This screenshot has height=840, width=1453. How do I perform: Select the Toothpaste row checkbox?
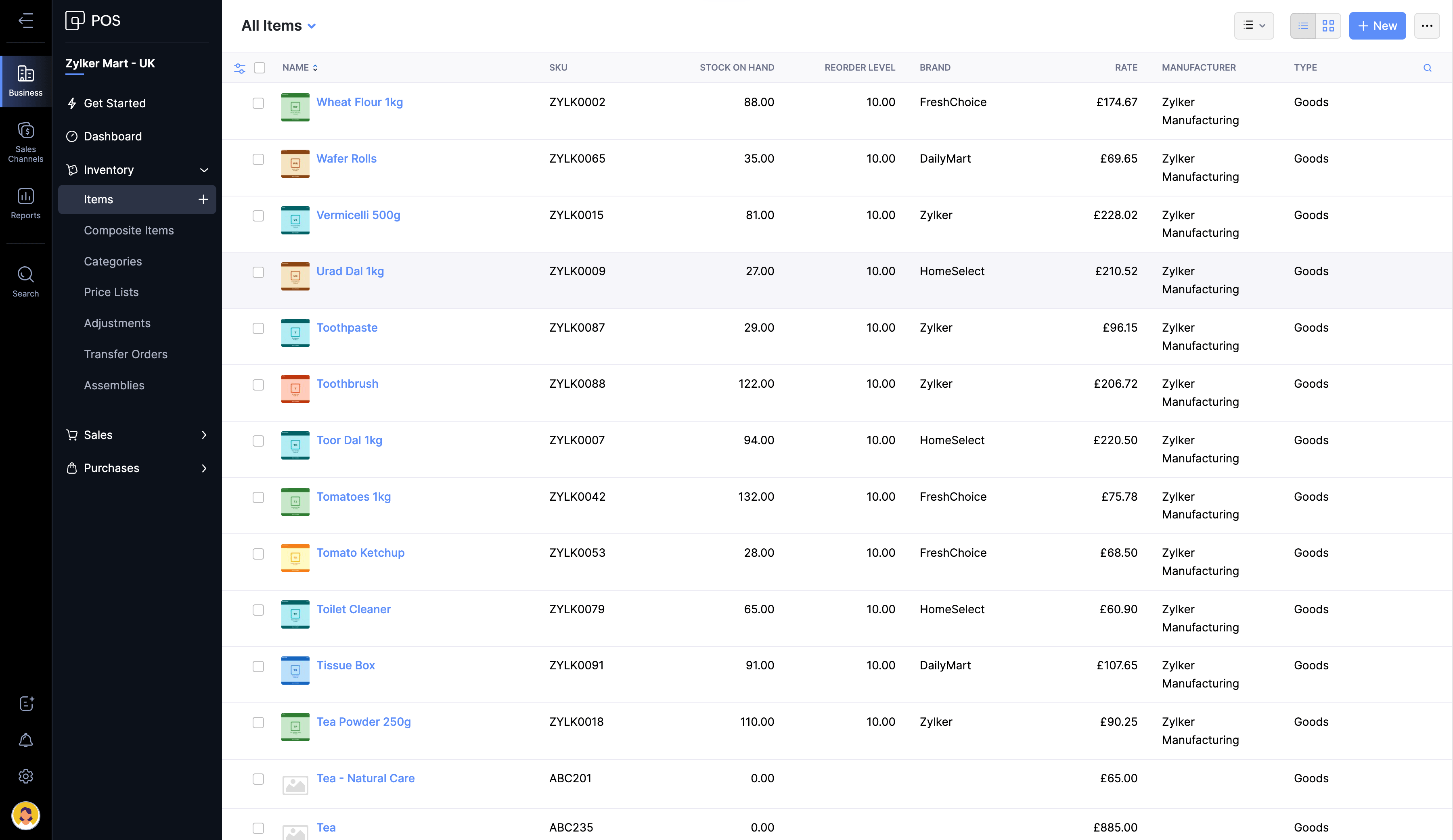258,329
